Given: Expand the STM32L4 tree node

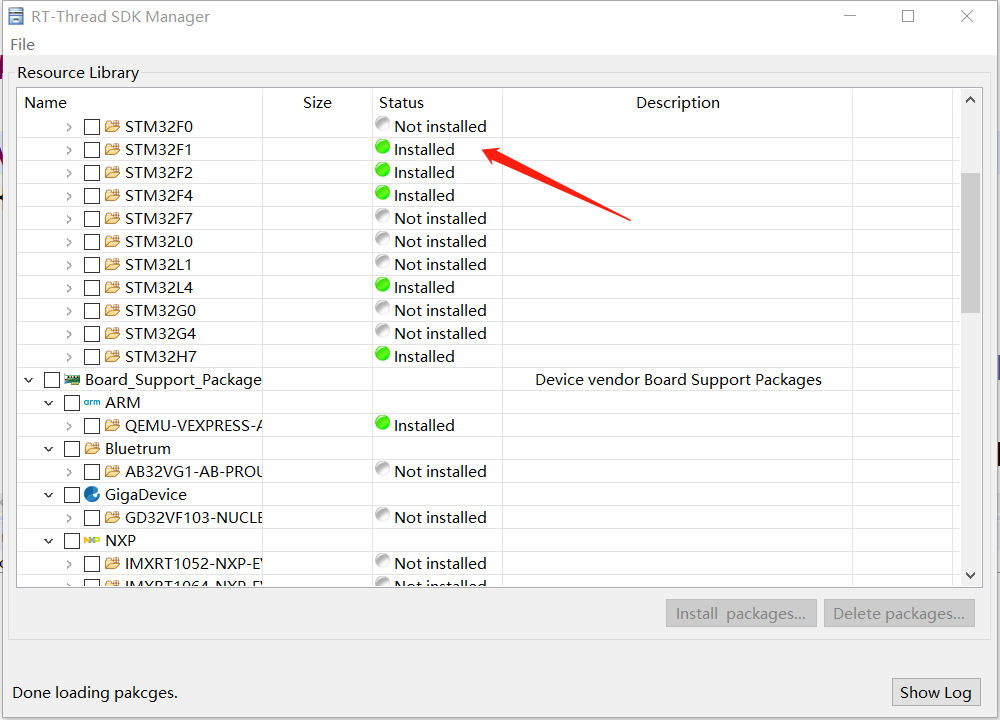Looking at the screenshot, I should 69,288.
